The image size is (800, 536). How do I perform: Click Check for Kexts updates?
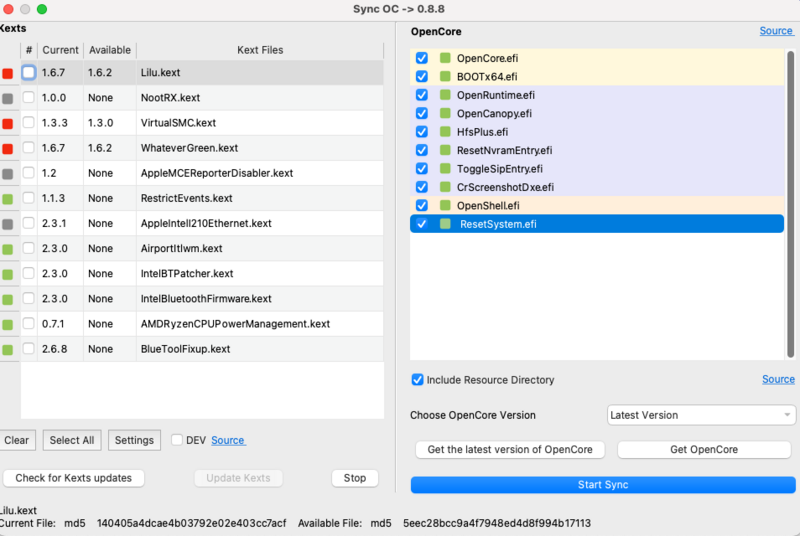(74, 478)
